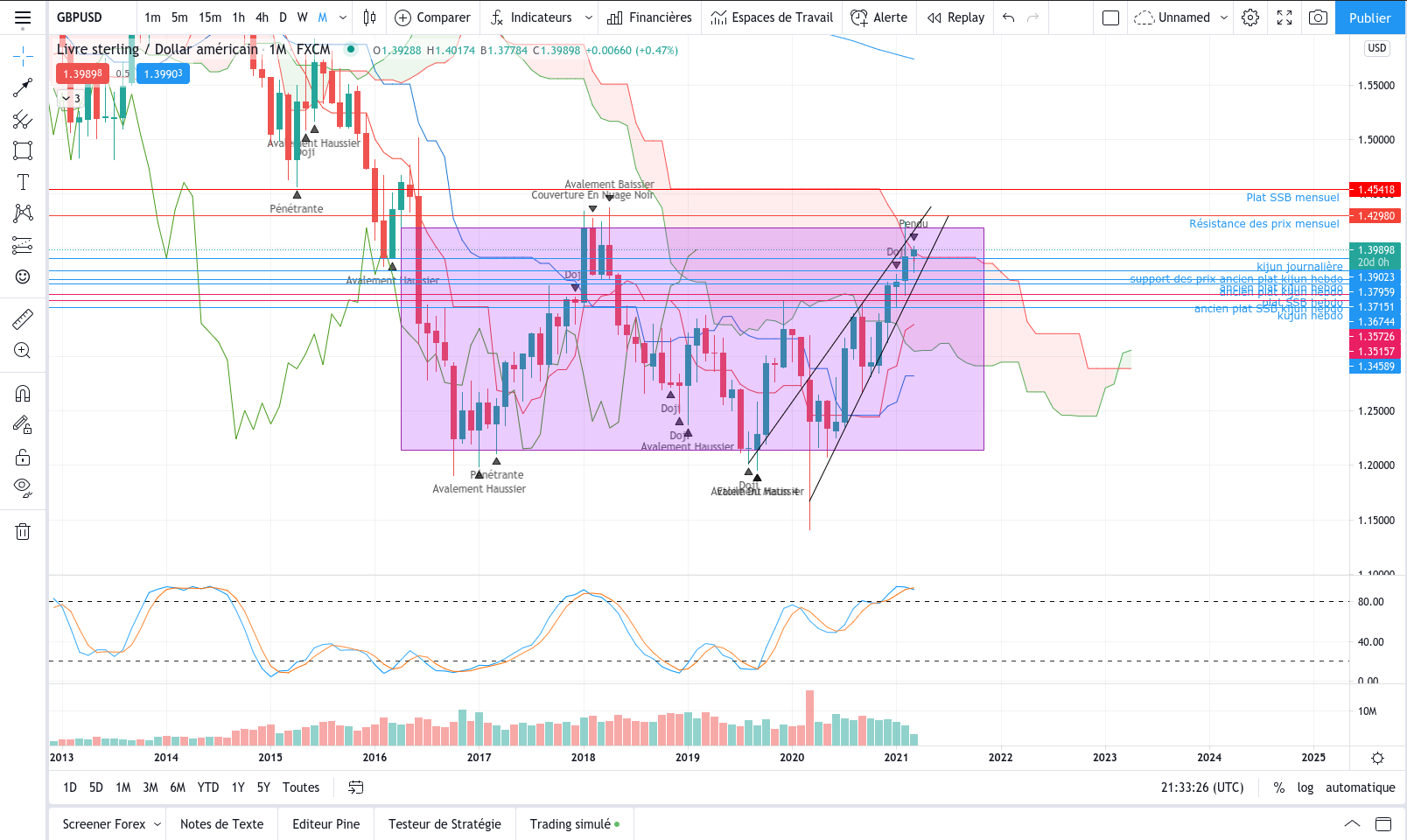Hide all drawings with the eye icon

click(23, 488)
